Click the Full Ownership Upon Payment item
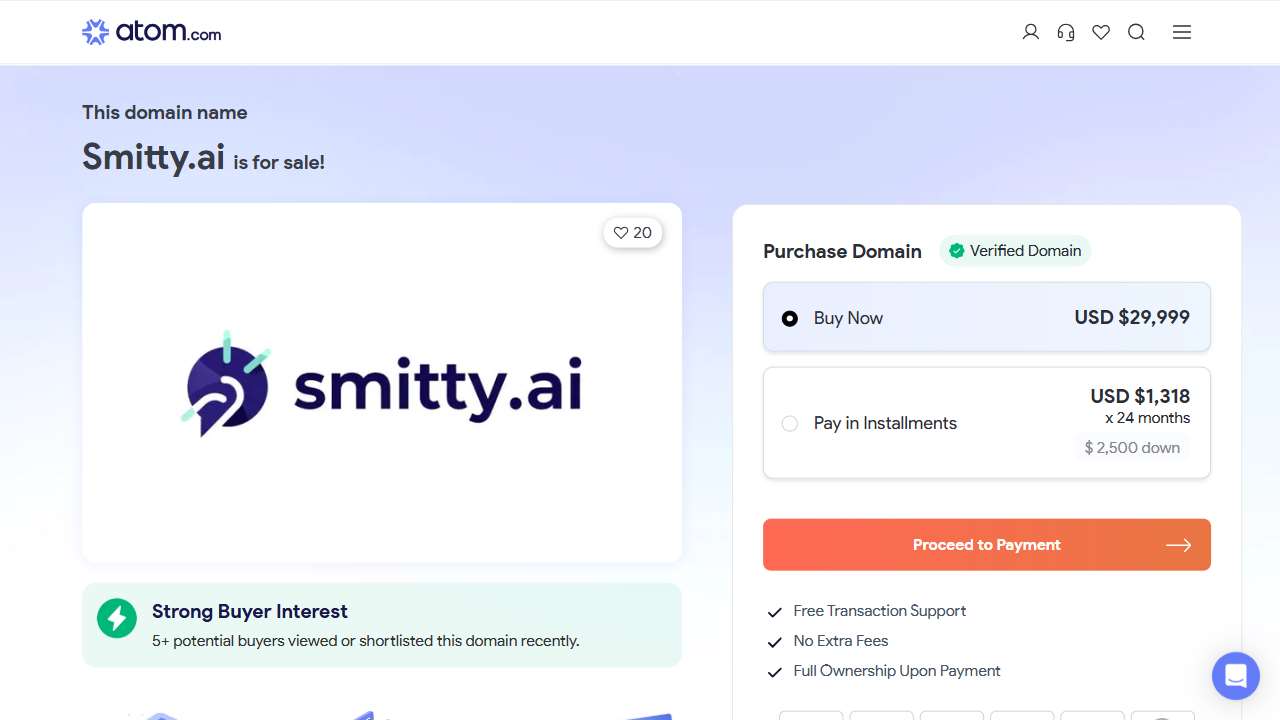 pyautogui.click(x=896, y=671)
